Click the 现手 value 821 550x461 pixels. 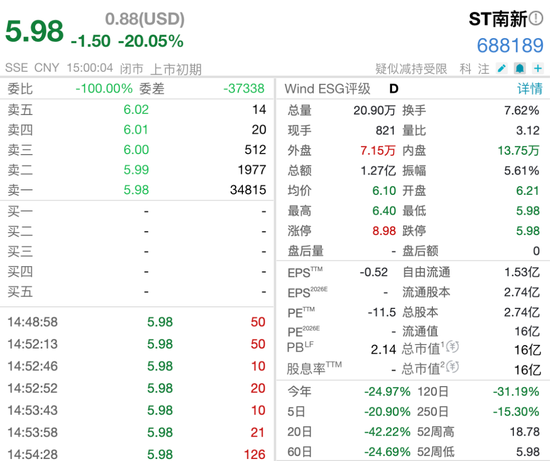tap(385, 131)
